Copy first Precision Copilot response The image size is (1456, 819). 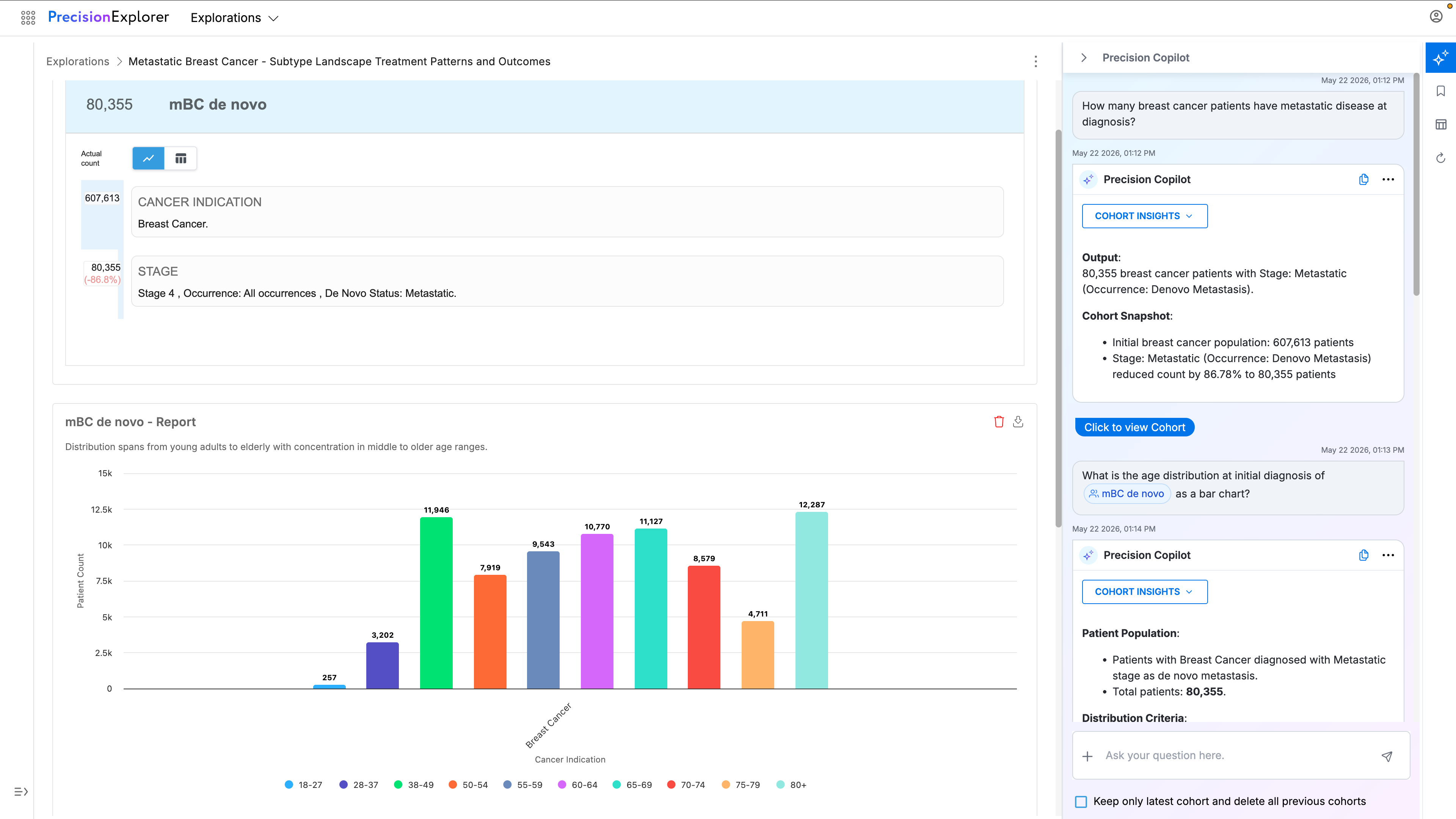click(1363, 179)
